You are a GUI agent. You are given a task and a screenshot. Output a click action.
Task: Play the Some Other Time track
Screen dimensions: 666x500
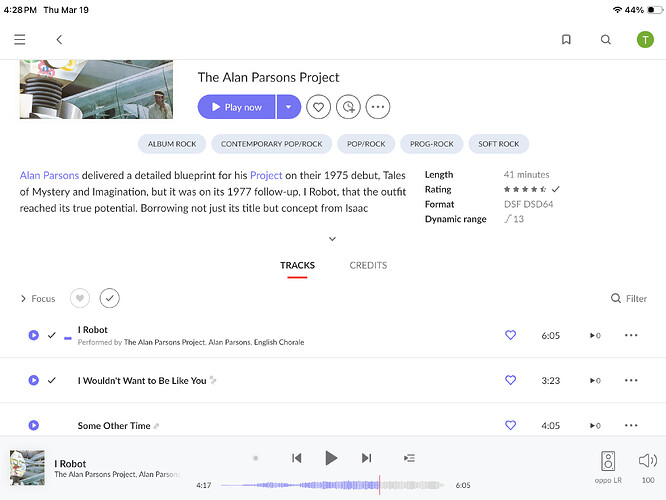click(x=34, y=425)
